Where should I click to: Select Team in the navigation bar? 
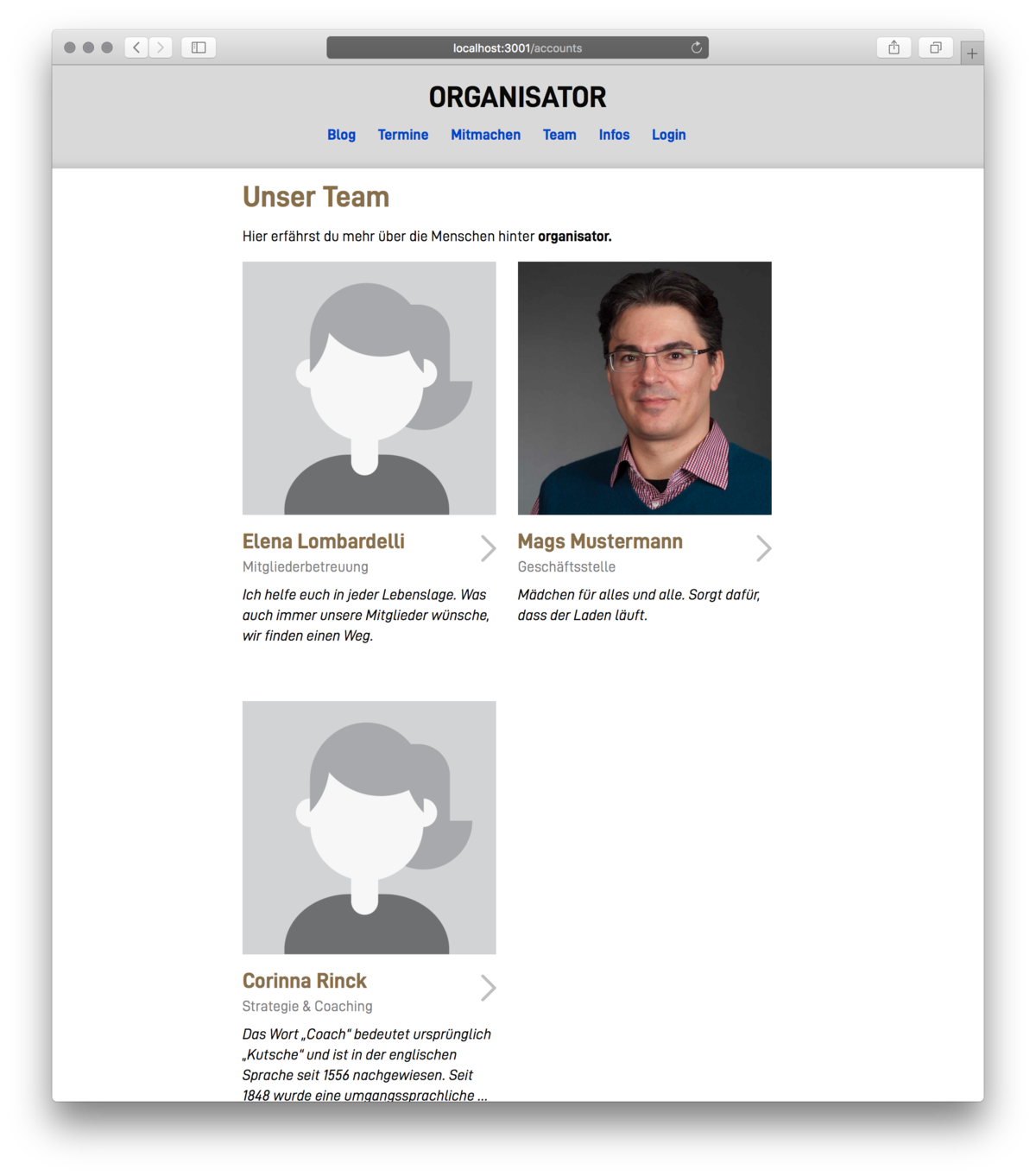(559, 135)
